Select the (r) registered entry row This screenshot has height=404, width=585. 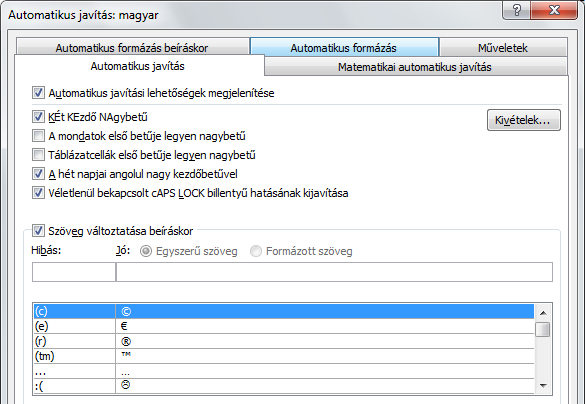(284, 341)
